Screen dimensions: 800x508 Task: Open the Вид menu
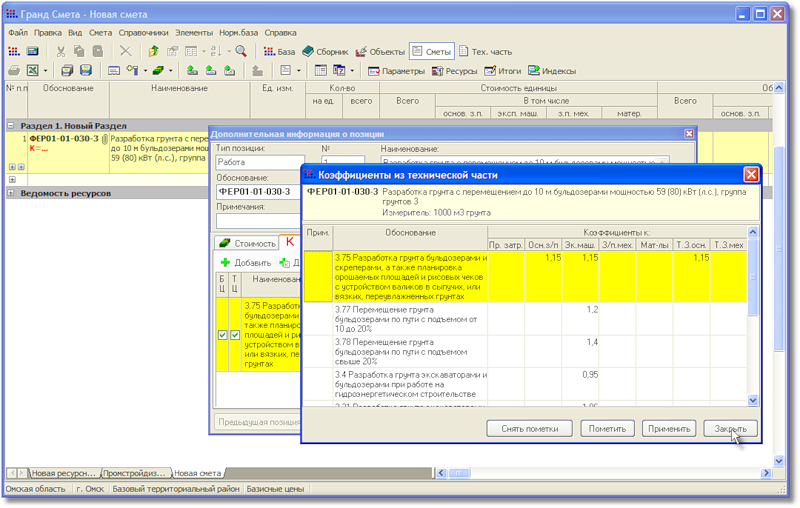[75, 33]
